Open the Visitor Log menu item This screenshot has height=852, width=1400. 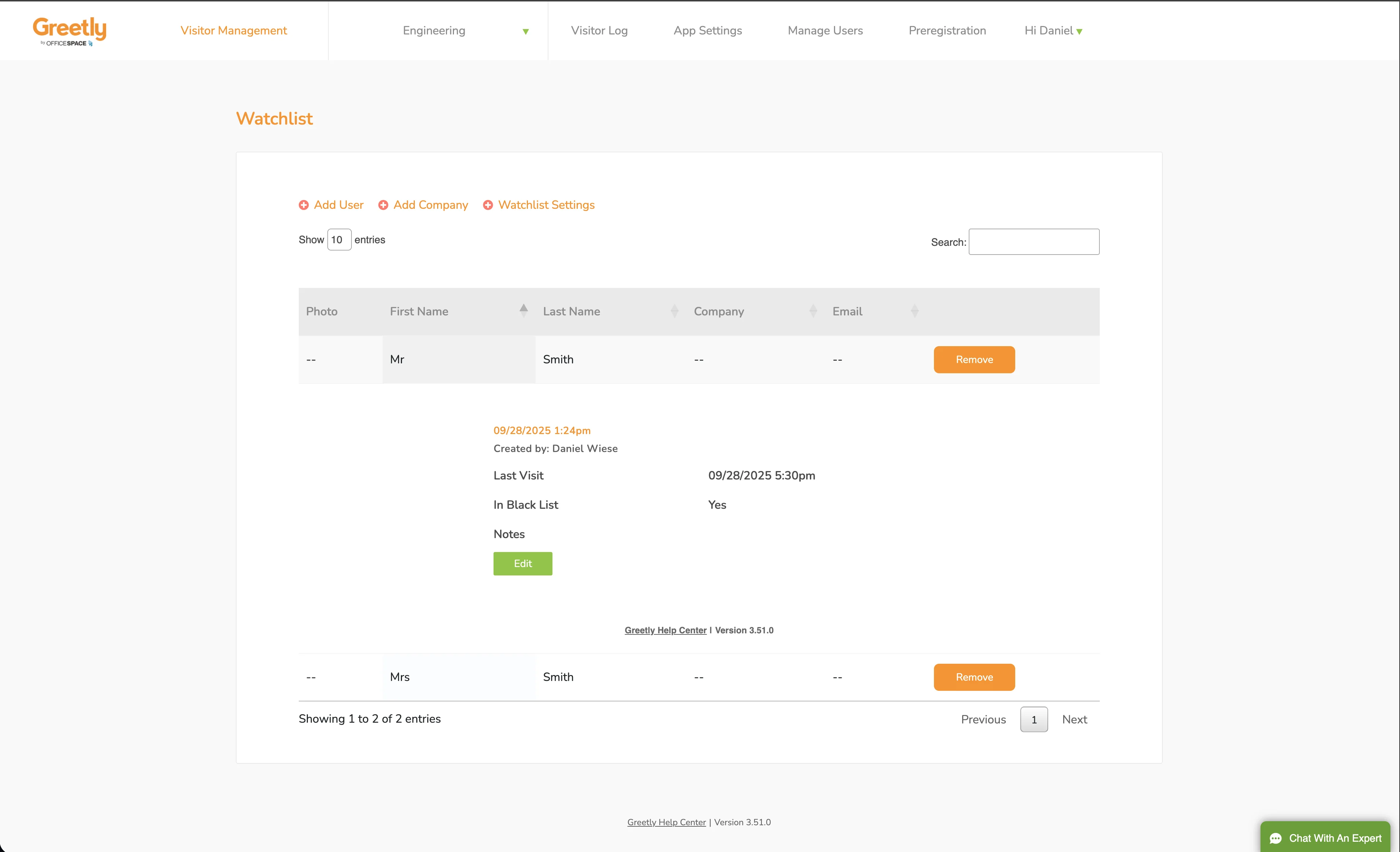tap(599, 31)
